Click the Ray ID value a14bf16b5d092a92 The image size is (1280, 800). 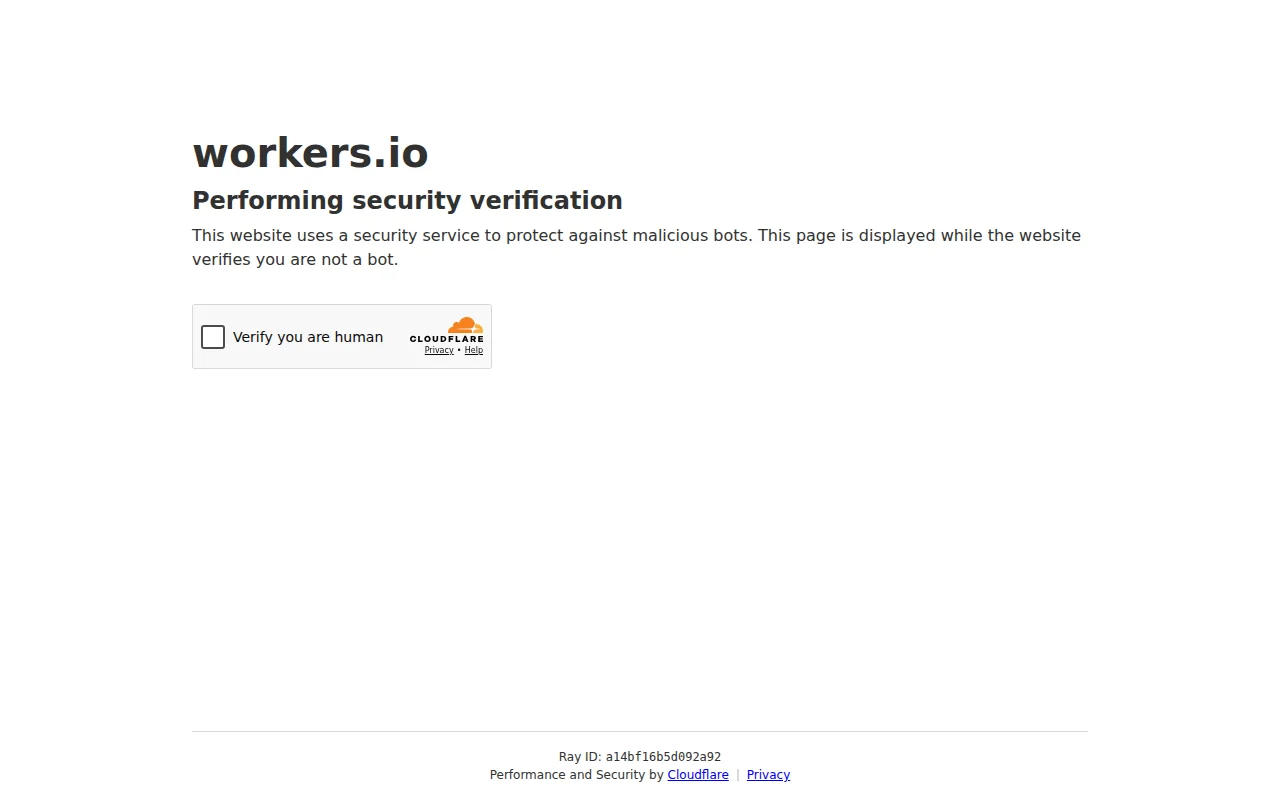tap(663, 757)
